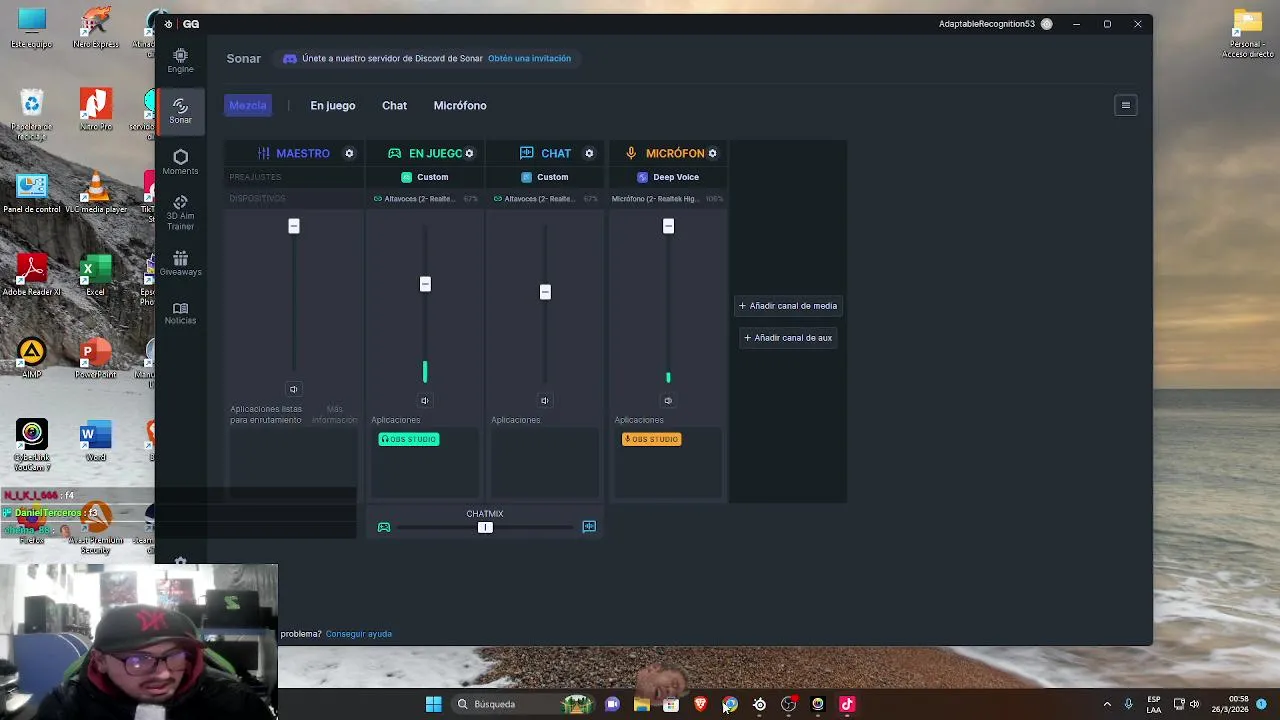
Task: Open user avatar next to AdaptableRecognition53
Action: (x=1046, y=24)
